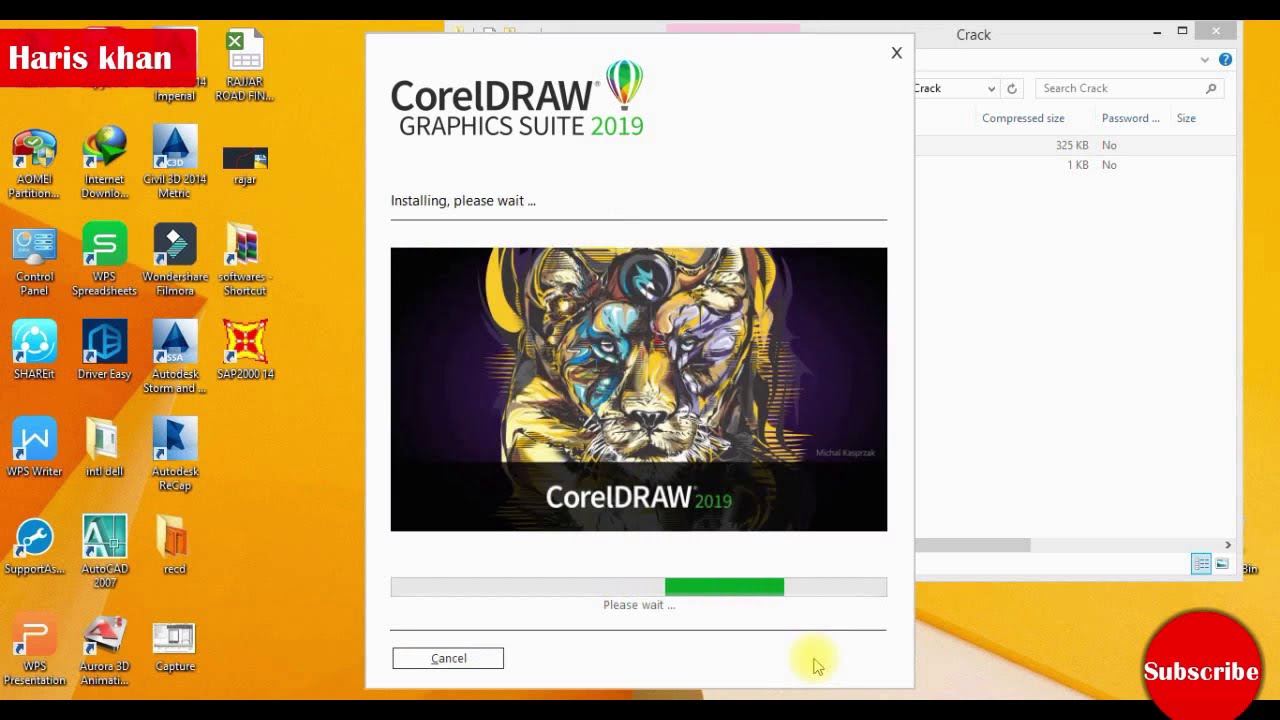Open Civil 3D 2014 Metric shortcut
Screen dimensions: 1280x720
pyautogui.click(x=175, y=163)
